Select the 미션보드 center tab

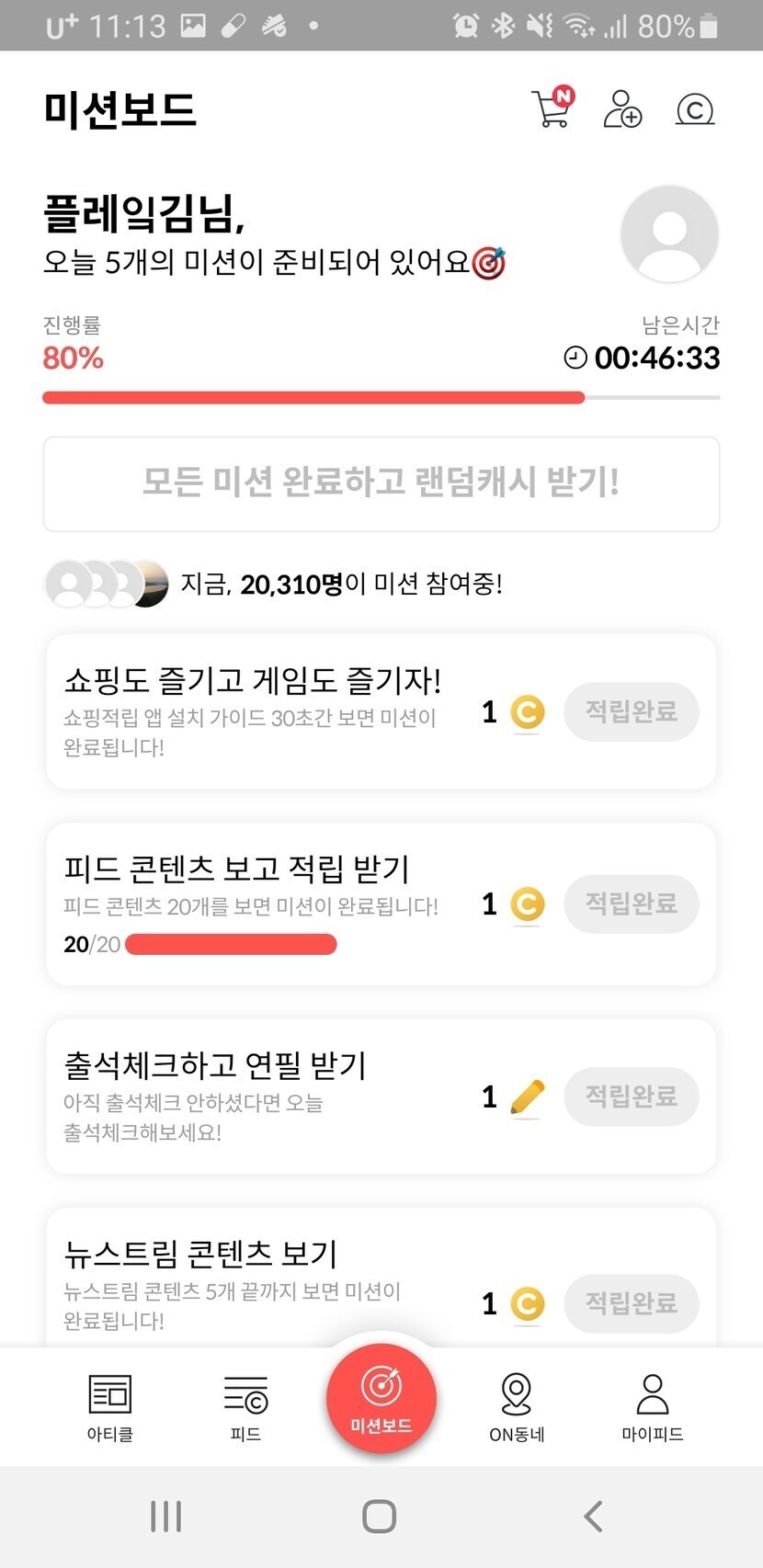[x=381, y=1397]
